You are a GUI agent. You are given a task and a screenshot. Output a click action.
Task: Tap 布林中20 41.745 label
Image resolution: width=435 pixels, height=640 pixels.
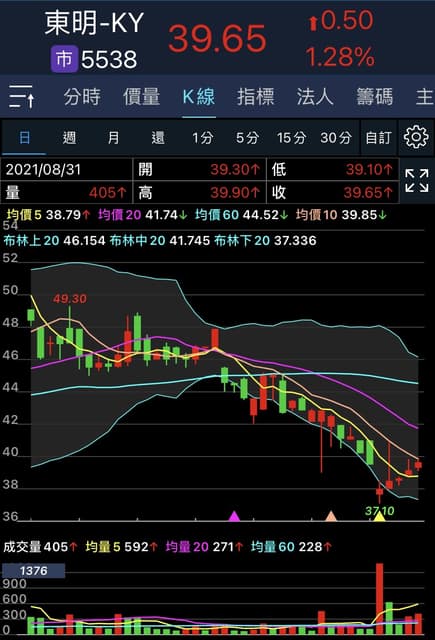point(160,240)
